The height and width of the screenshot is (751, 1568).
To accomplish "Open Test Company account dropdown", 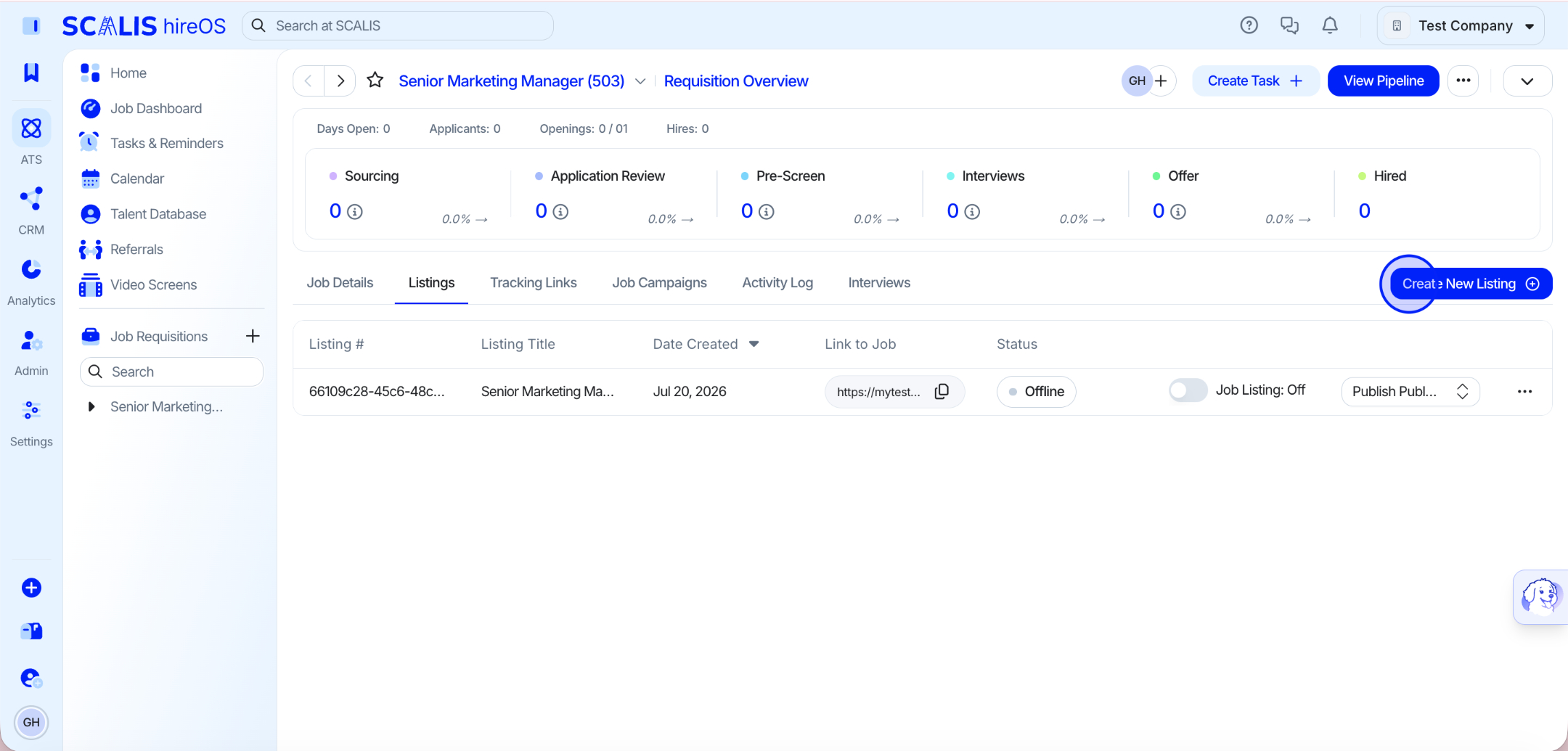I will [1461, 25].
